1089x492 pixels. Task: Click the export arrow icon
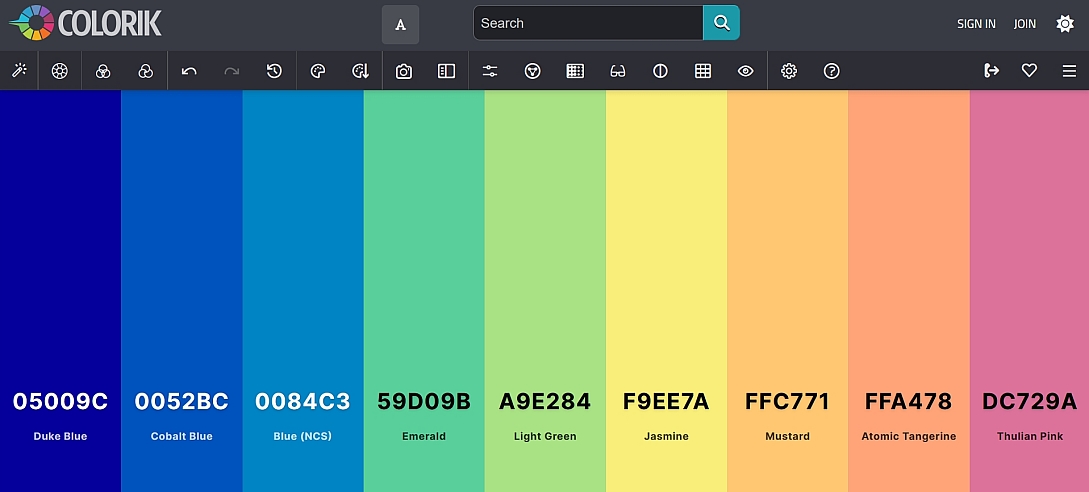tap(992, 70)
